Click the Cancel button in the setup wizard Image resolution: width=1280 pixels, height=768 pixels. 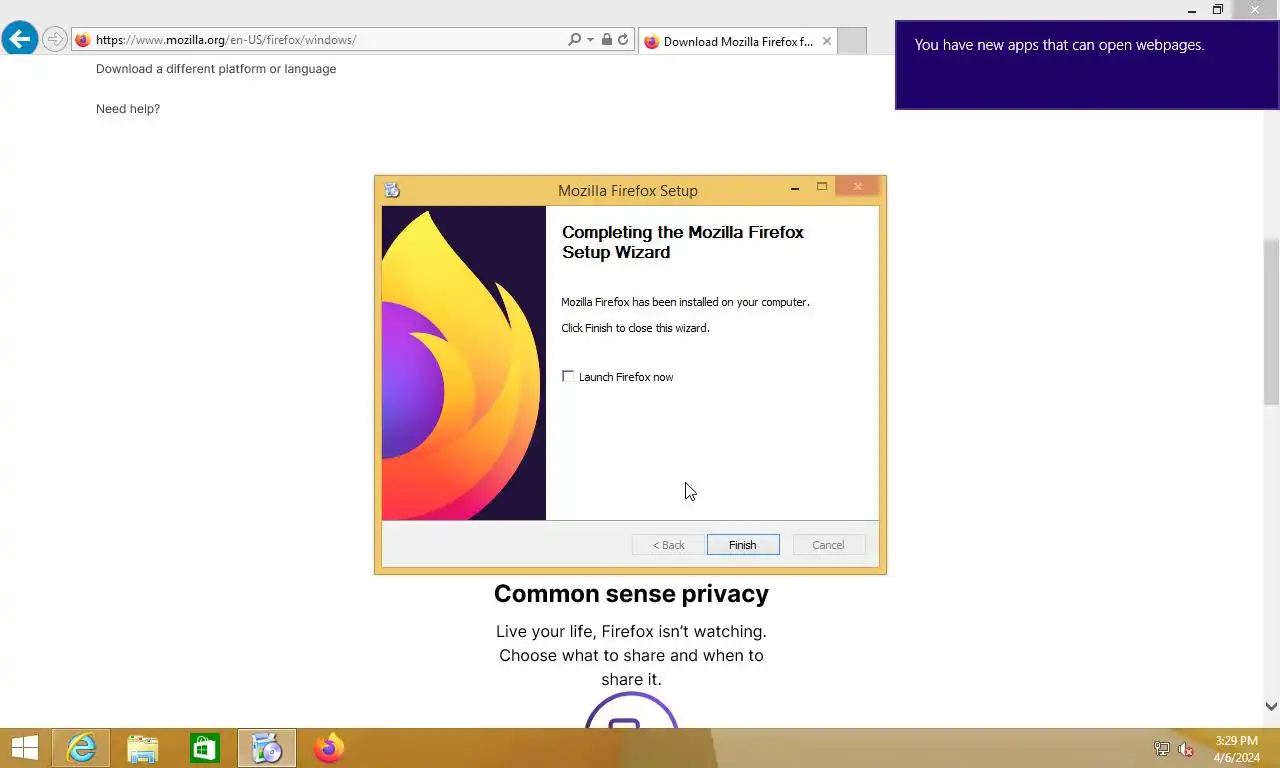(828, 545)
